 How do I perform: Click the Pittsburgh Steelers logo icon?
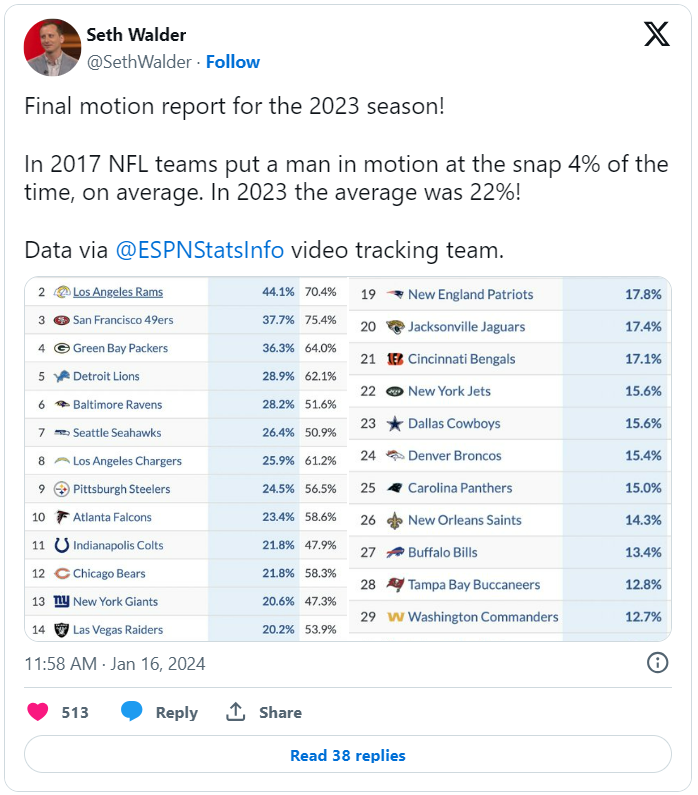tap(61, 489)
